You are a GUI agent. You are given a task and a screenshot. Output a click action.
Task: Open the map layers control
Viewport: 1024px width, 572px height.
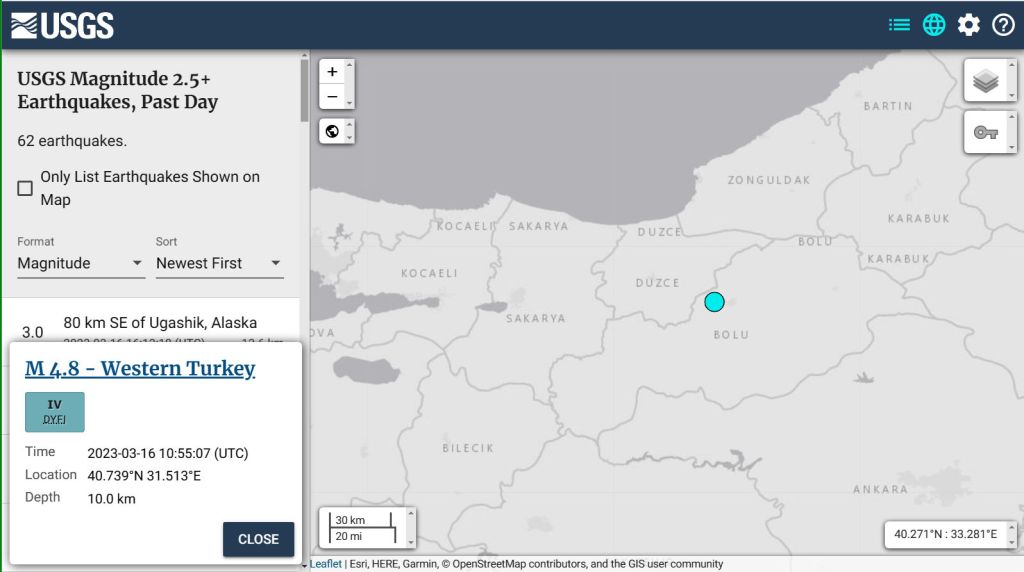(x=986, y=81)
